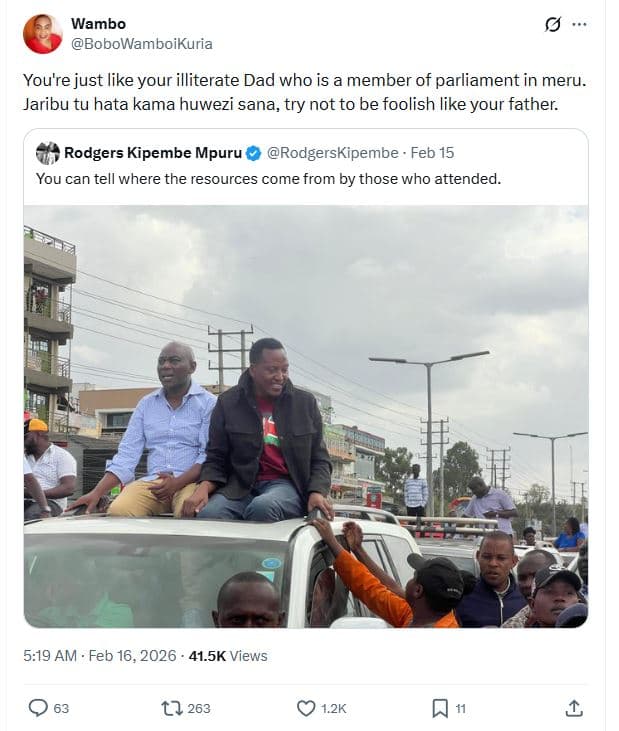Open the @BoboWamboiKuria handle link
The height and width of the screenshot is (731, 619).
coord(142,44)
